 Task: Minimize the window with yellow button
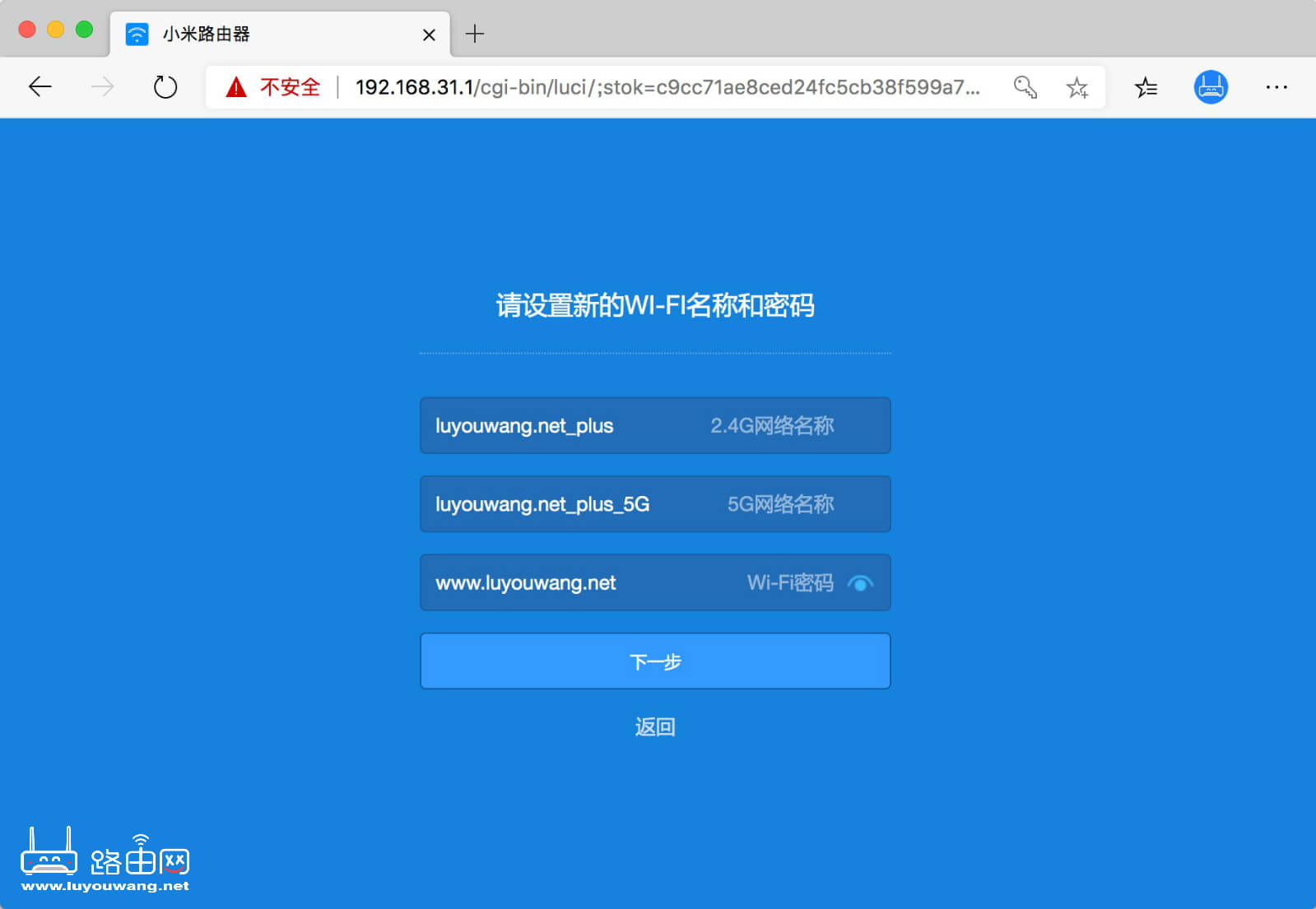[x=56, y=30]
